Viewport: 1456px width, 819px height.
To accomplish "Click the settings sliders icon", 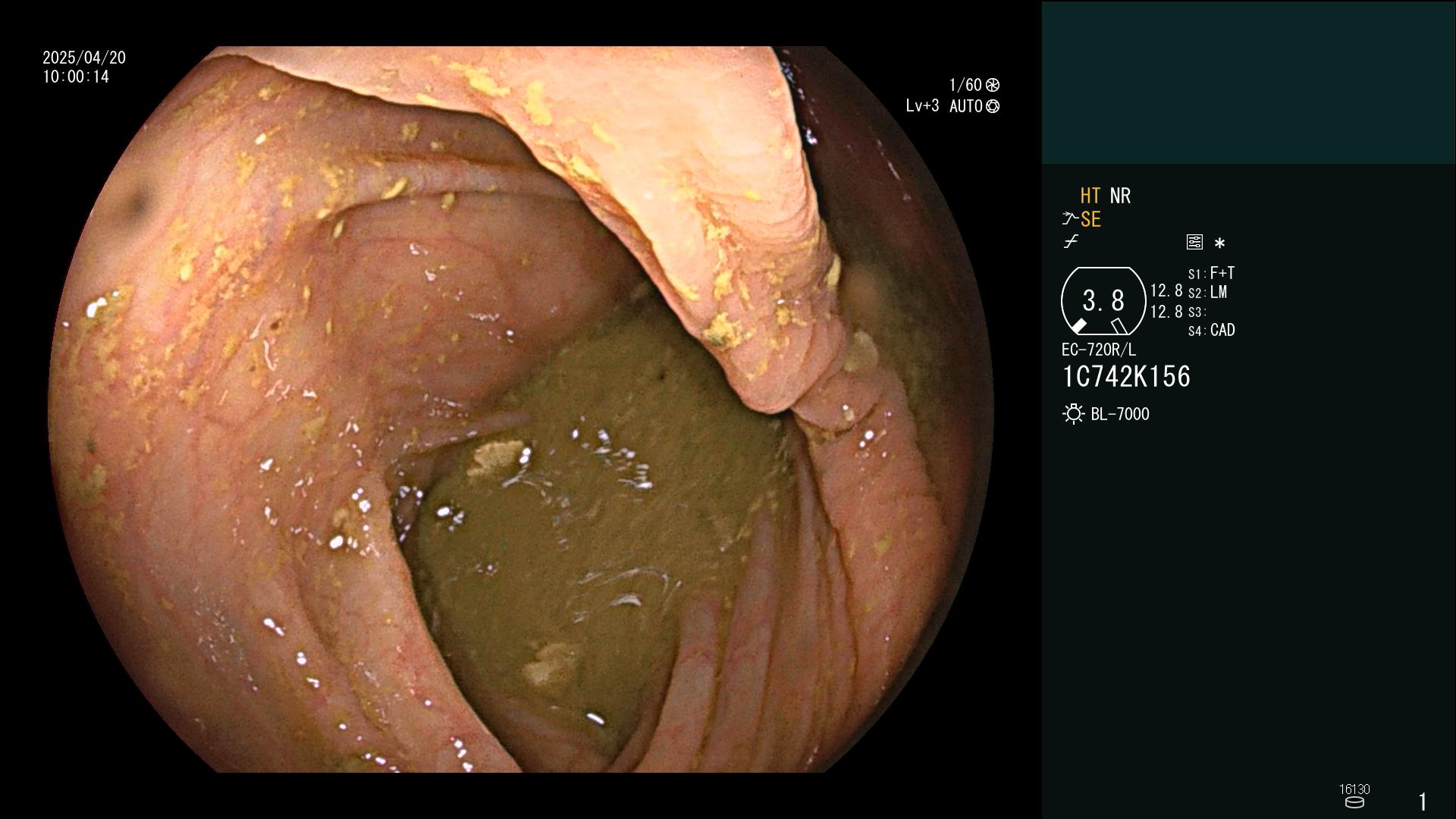I will (x=1194, y=243).
